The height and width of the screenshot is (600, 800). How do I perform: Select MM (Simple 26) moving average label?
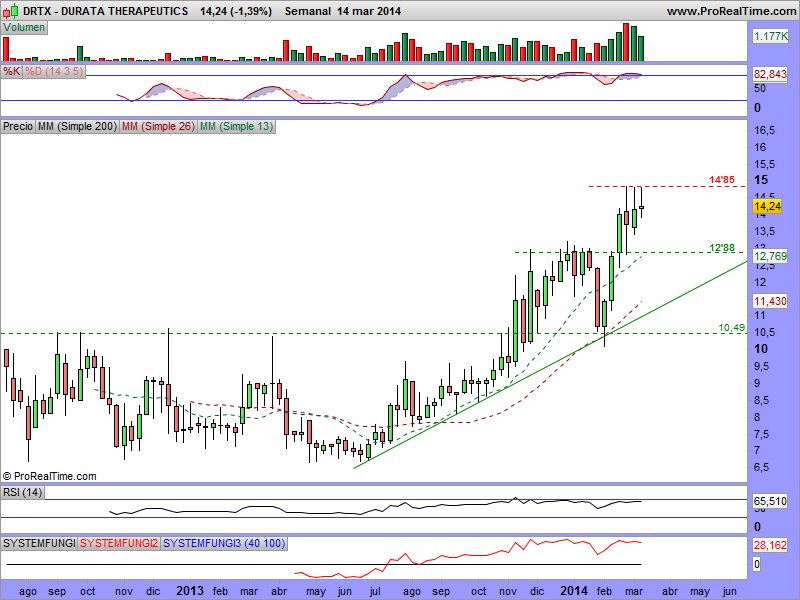158,126
